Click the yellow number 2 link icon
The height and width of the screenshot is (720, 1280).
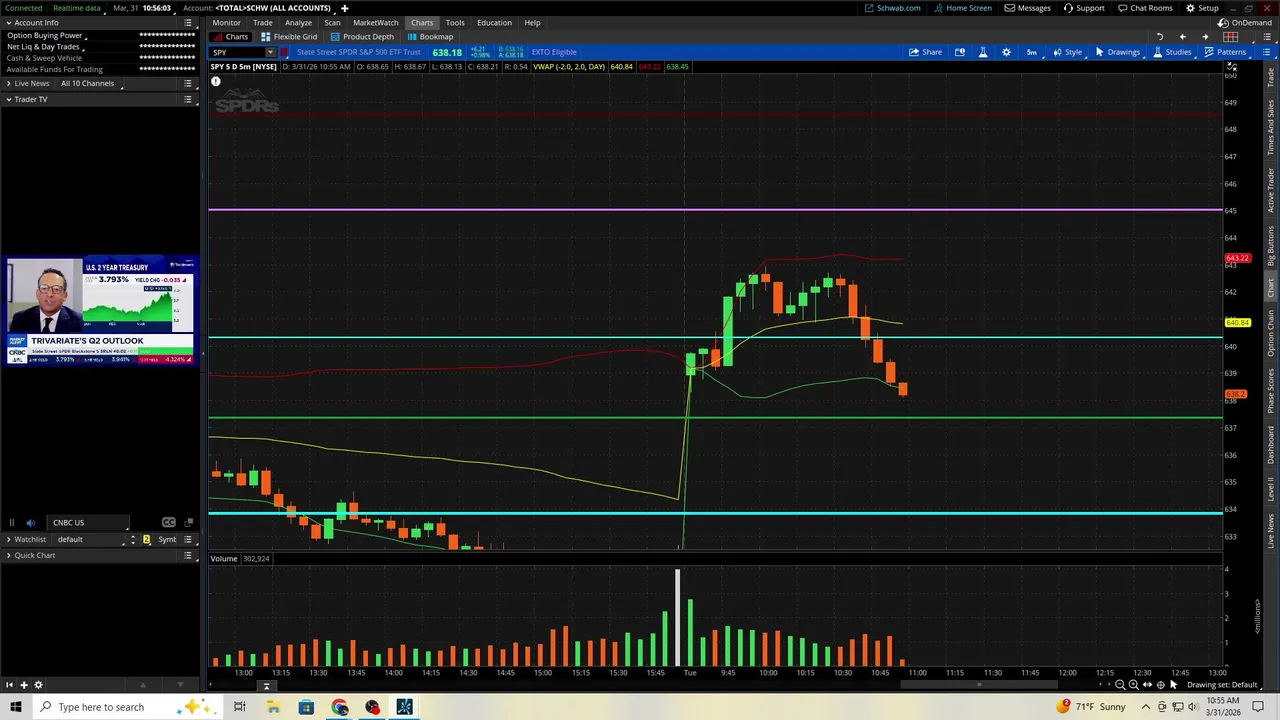(x=146, y=539)
